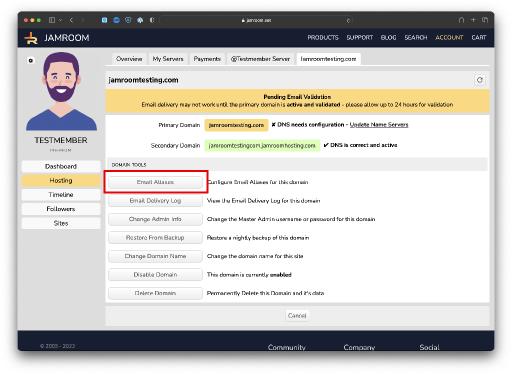
Task: Follow the Update Name Servers link
Action: point(379,125)
